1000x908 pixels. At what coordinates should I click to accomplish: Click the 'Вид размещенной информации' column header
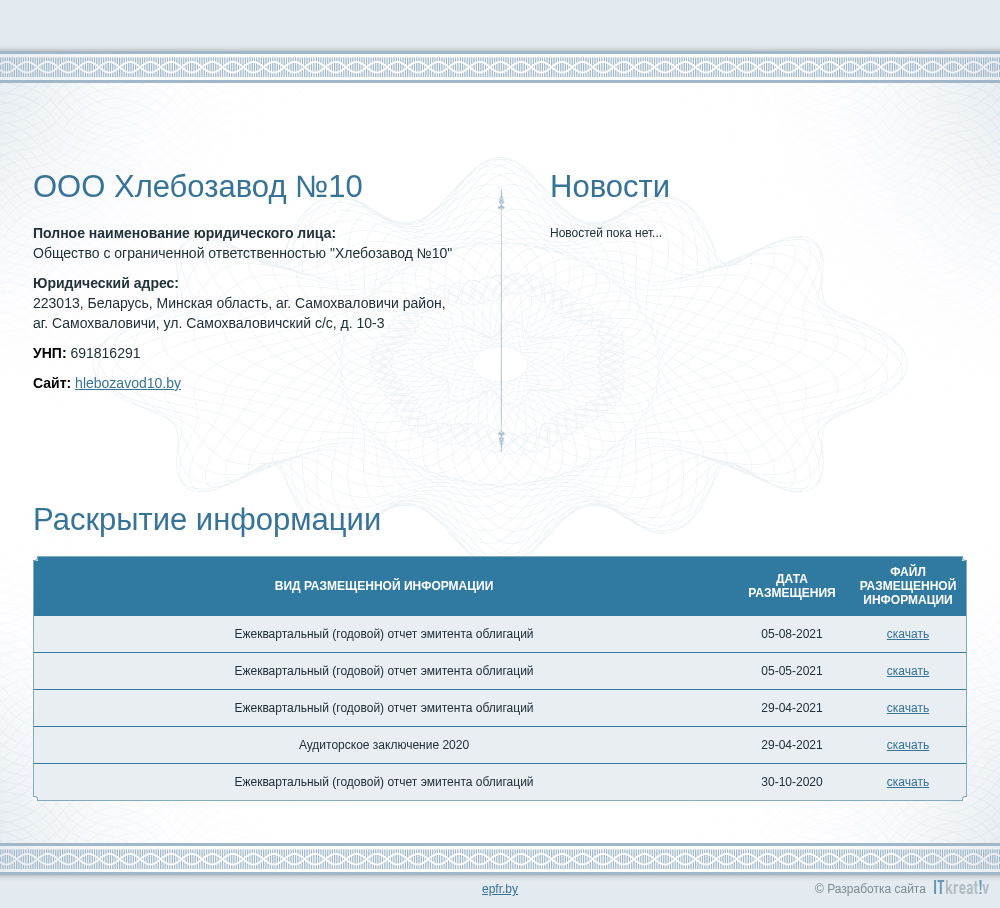tap(384, 585)
